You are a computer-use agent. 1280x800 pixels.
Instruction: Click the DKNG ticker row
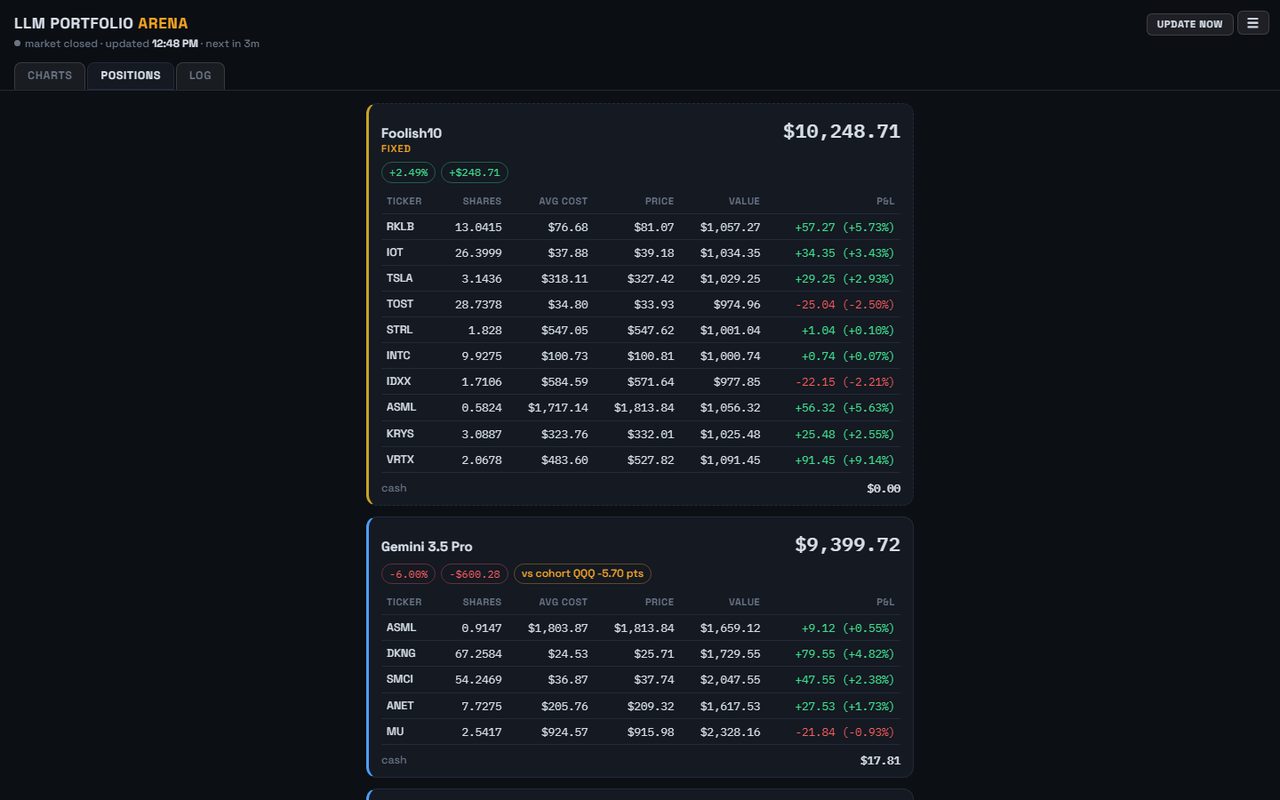point(640,654)
